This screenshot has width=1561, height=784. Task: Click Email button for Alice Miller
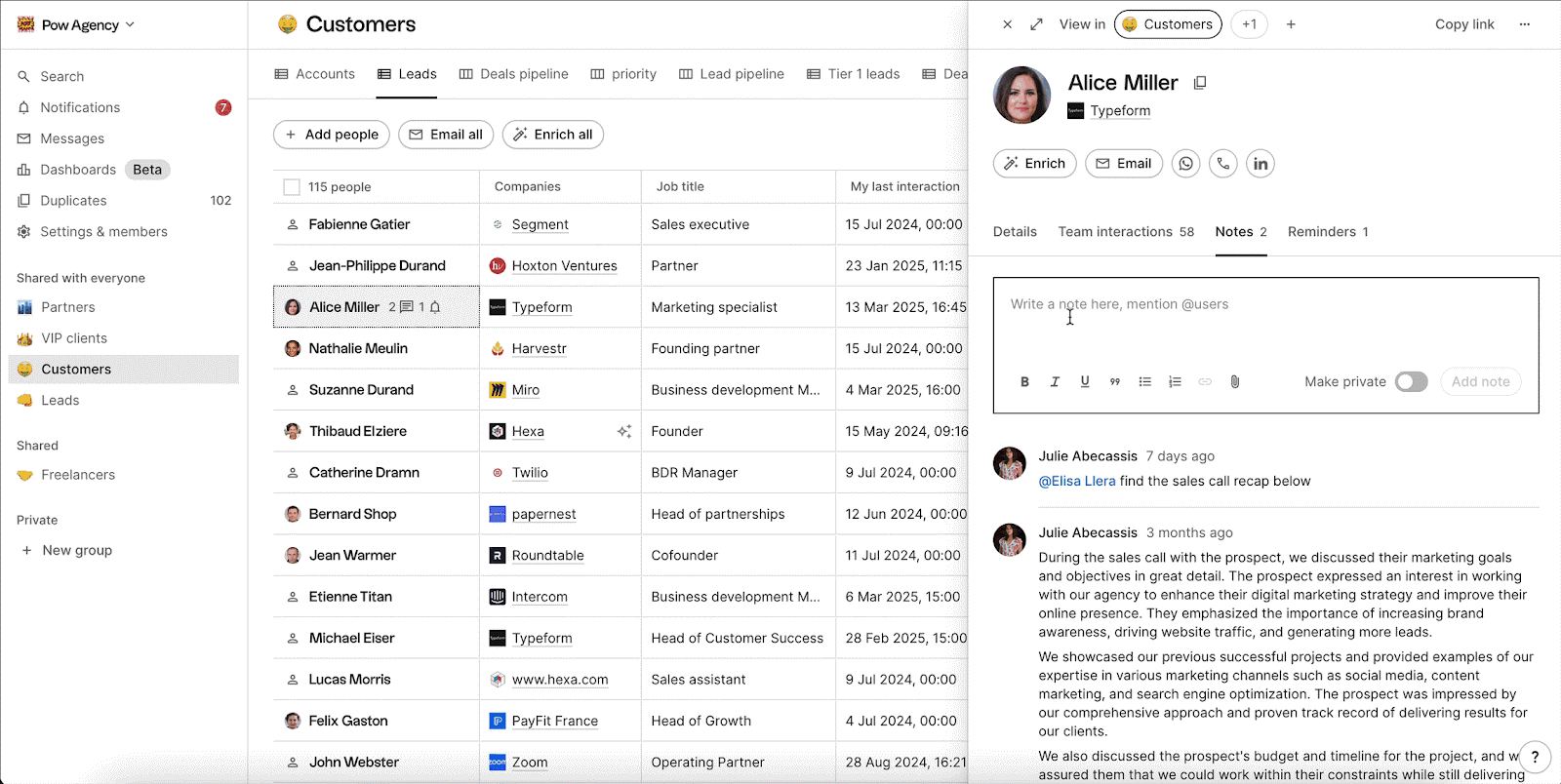1124,164
